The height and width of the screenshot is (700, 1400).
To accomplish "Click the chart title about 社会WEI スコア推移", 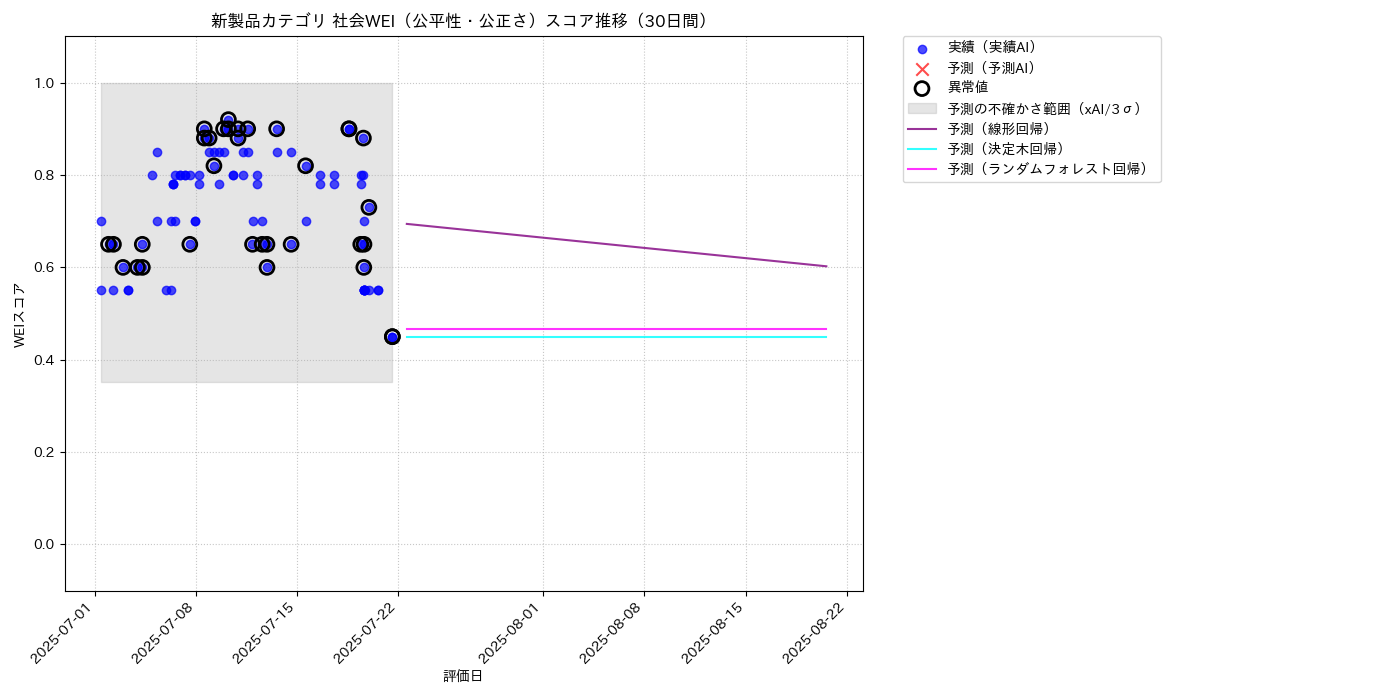I will [x=464, y=21].
